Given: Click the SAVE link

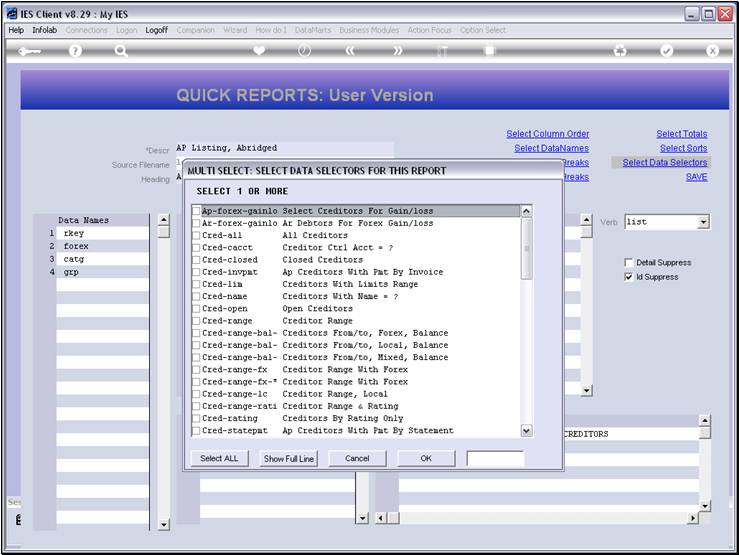Looking at the screenshot, I should pos(696,177).
